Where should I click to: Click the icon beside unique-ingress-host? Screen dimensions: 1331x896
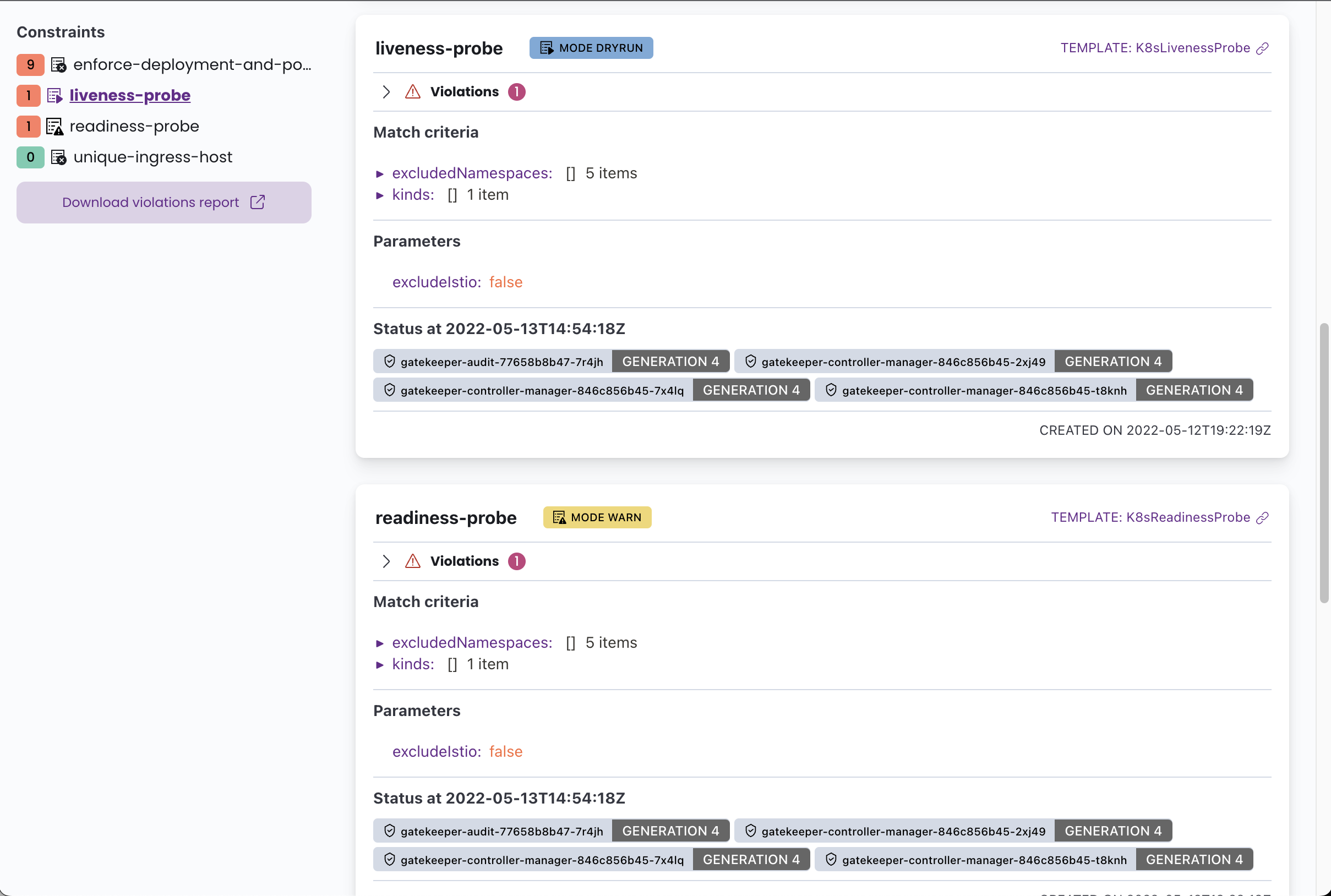(58, 157)
